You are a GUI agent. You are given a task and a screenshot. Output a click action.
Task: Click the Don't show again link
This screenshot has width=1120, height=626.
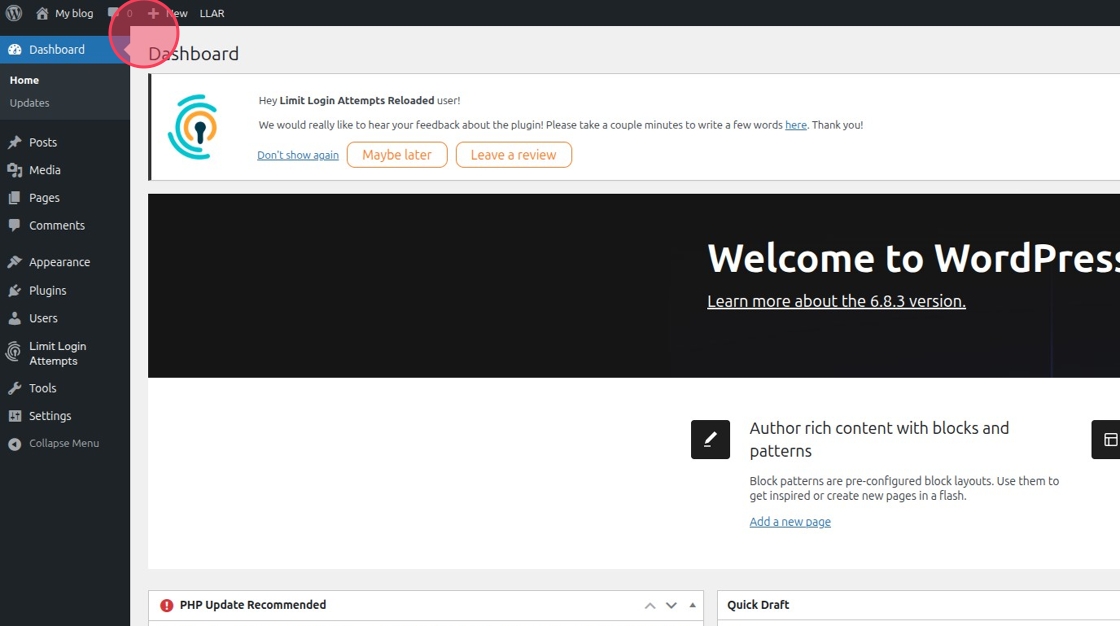pos(298,155)
